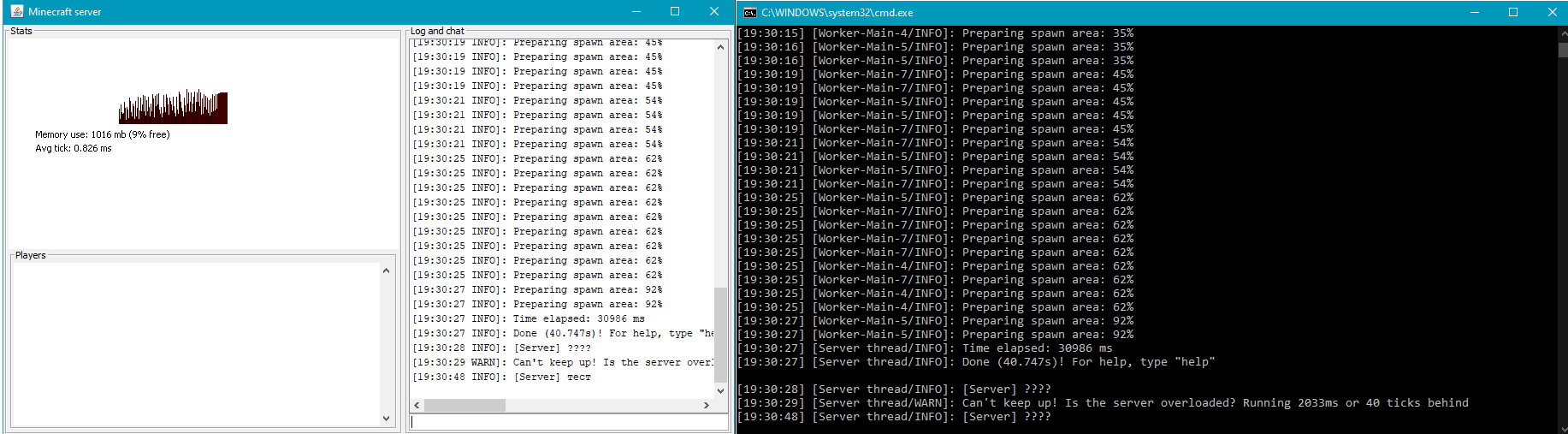Screen dimensions: 1568x434
Task: Click the "[19:30:48] [Server thread/INFO]" cmd line
Action: point(895,417)
